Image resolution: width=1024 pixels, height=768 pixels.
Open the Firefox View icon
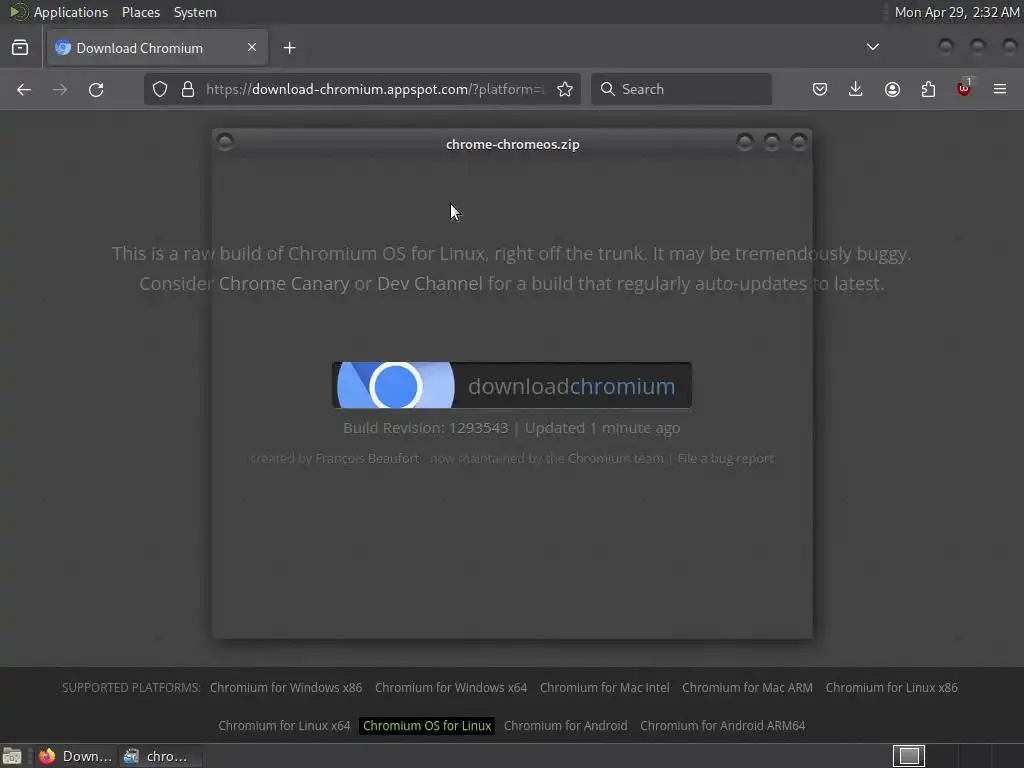(20, 48)
